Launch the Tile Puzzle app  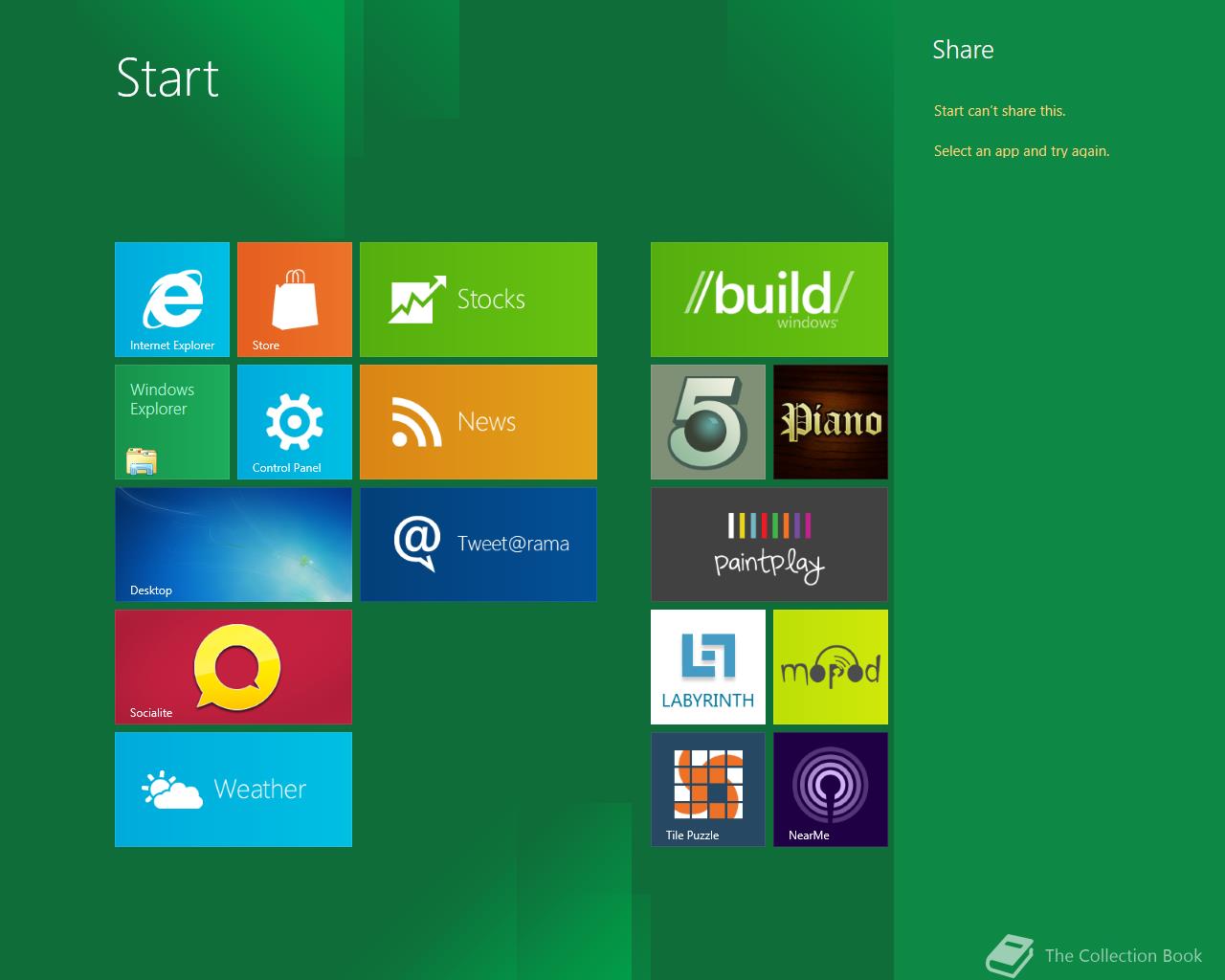pos(708,790)
